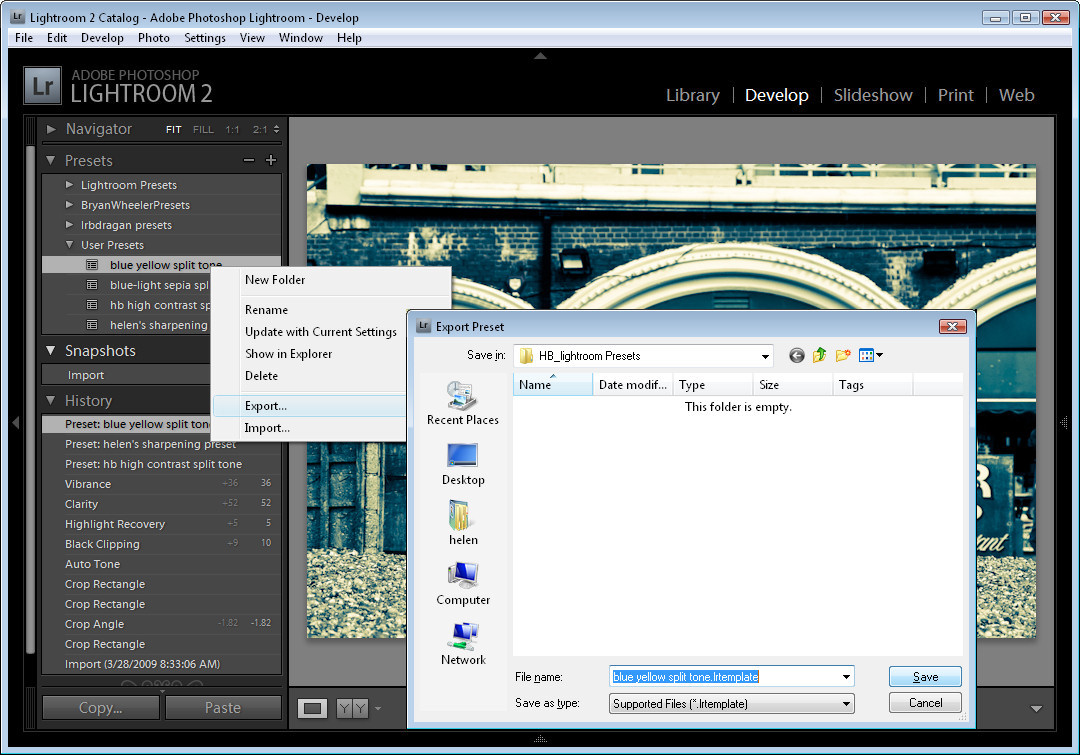The height and width of the screenshot is (755, 1080).
Task: Choose Rename from context menu
Action: [267, 310]
